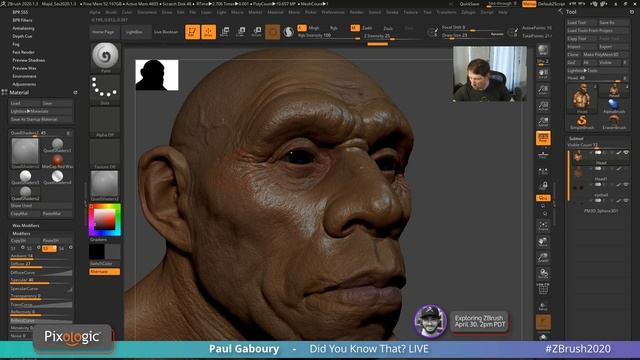
Task: Select the Rotate transform icon in top shelf
Action: click(x=256, y=32)
